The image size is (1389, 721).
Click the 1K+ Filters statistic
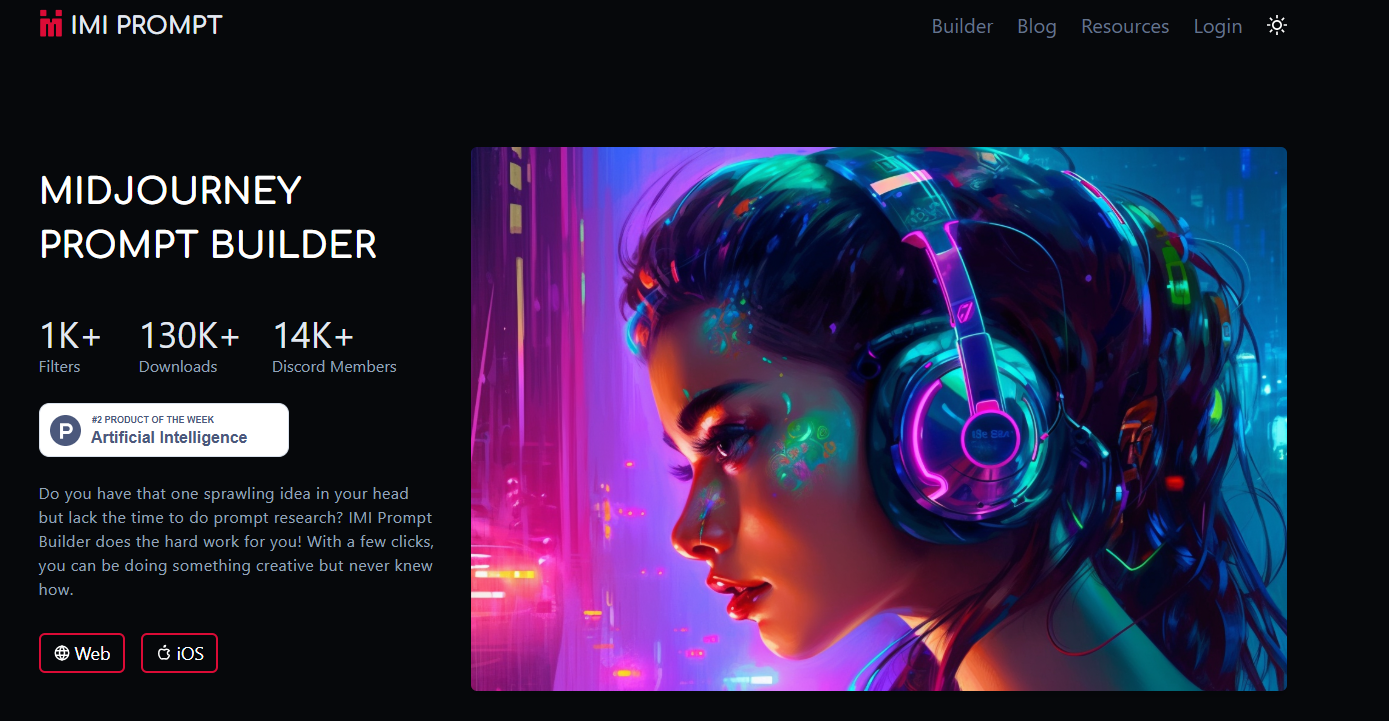(x=70, y=346)
